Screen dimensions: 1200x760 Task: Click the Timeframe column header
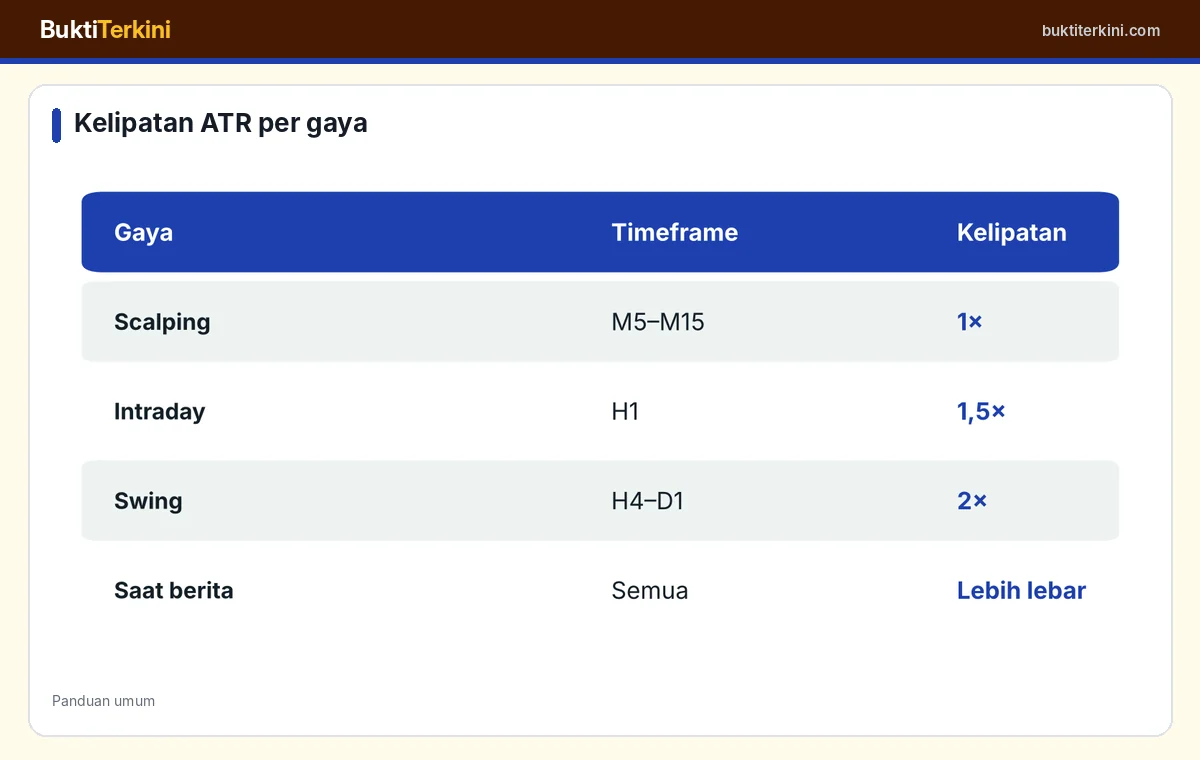point(675,232)
